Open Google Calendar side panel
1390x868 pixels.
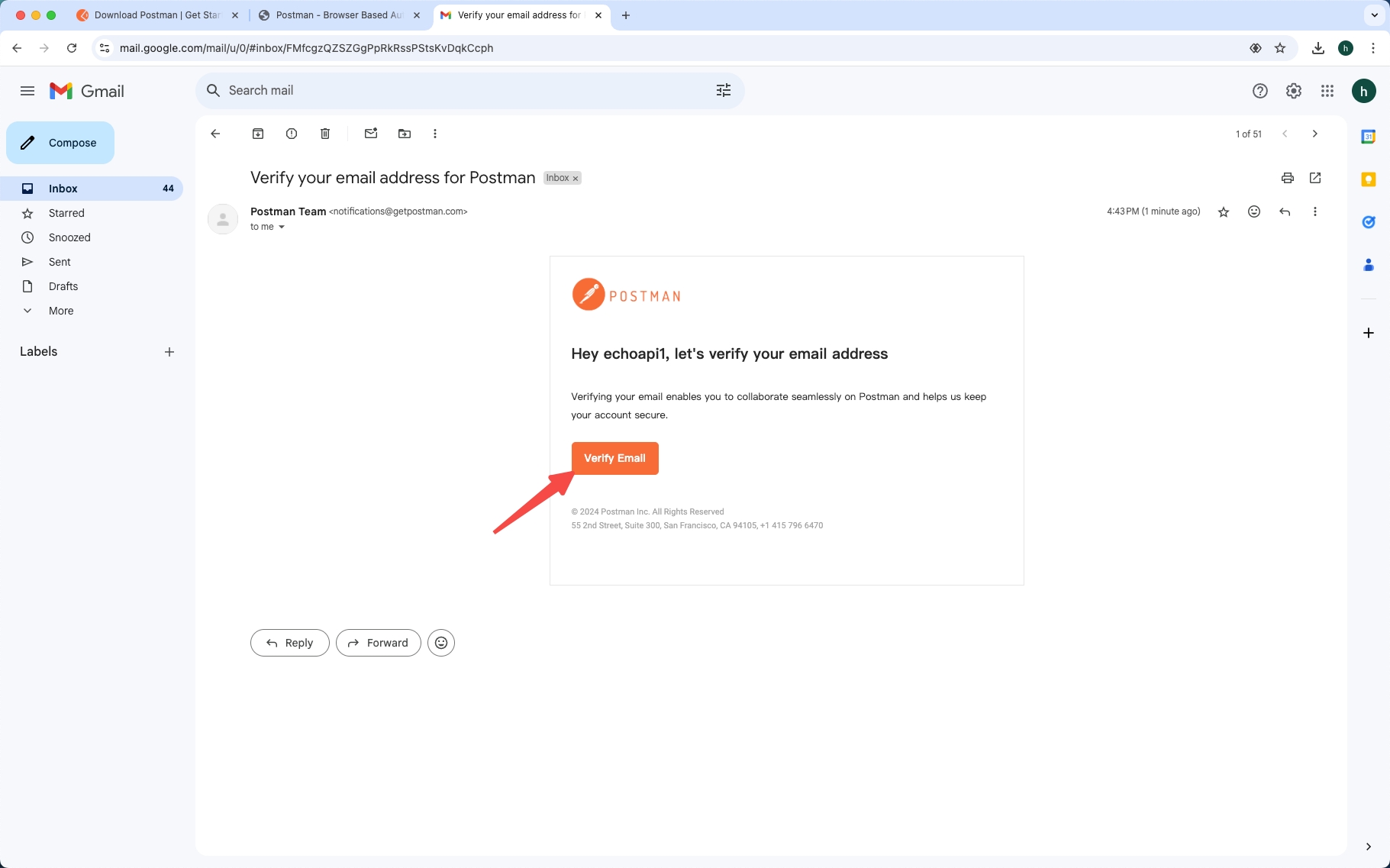[1369, 136]
